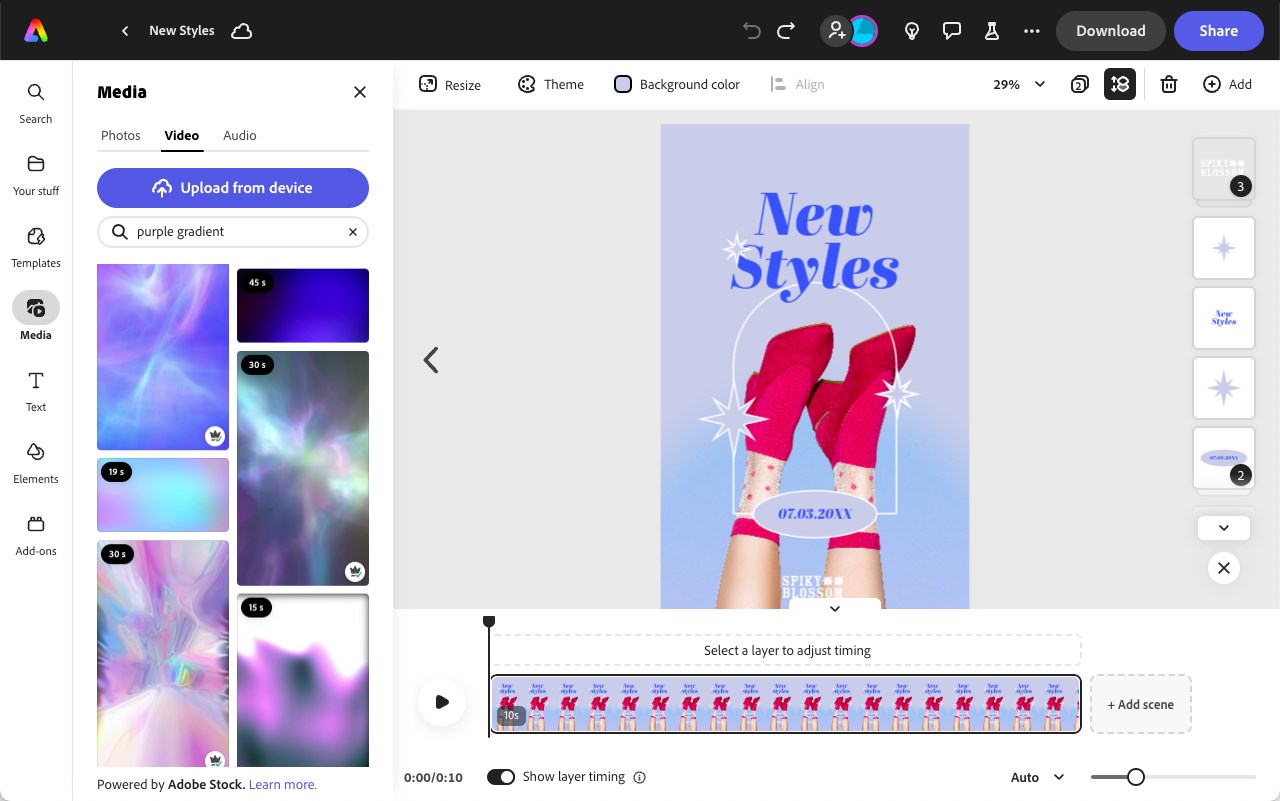Open the Add-ons panel
The width and height of the screenshot is (1280, 801).
35,535
